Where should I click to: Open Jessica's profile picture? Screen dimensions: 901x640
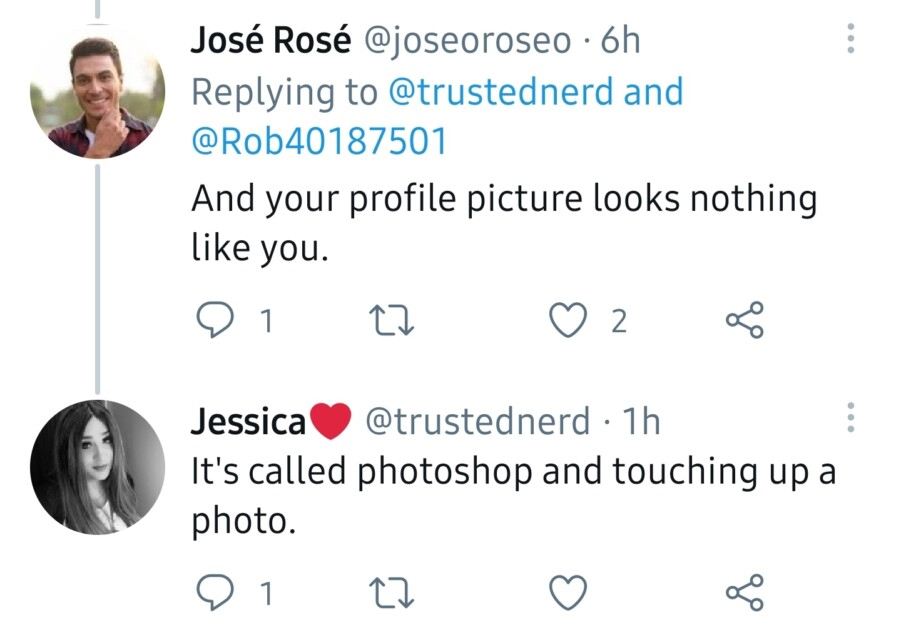pyautogui.click(x=98, y=467)
